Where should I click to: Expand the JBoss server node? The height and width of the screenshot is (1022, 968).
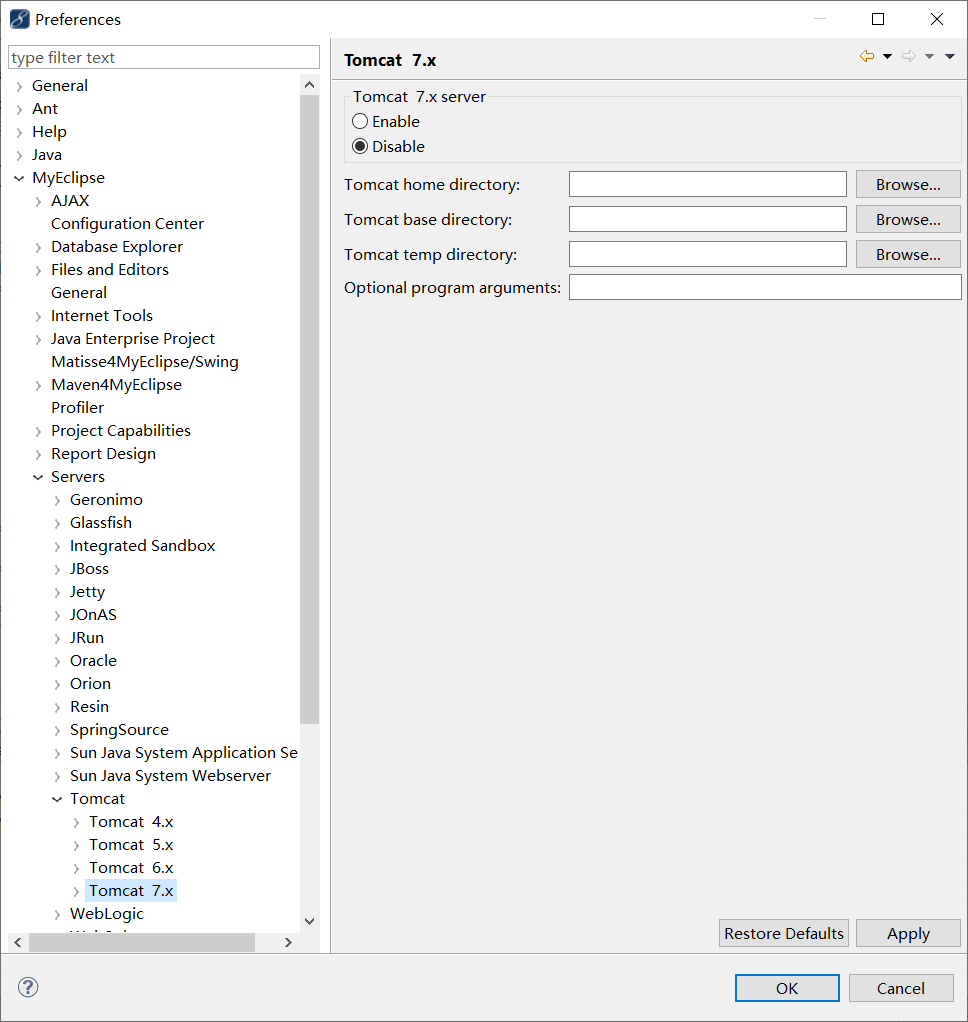57,570
